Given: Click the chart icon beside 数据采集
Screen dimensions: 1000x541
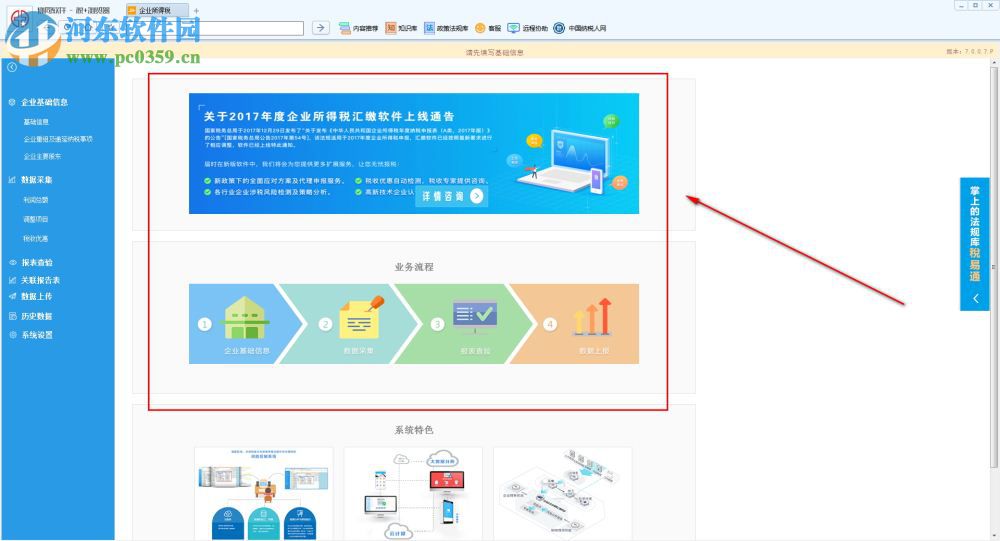Looking at the screenshot, I should tap(12, 180).
